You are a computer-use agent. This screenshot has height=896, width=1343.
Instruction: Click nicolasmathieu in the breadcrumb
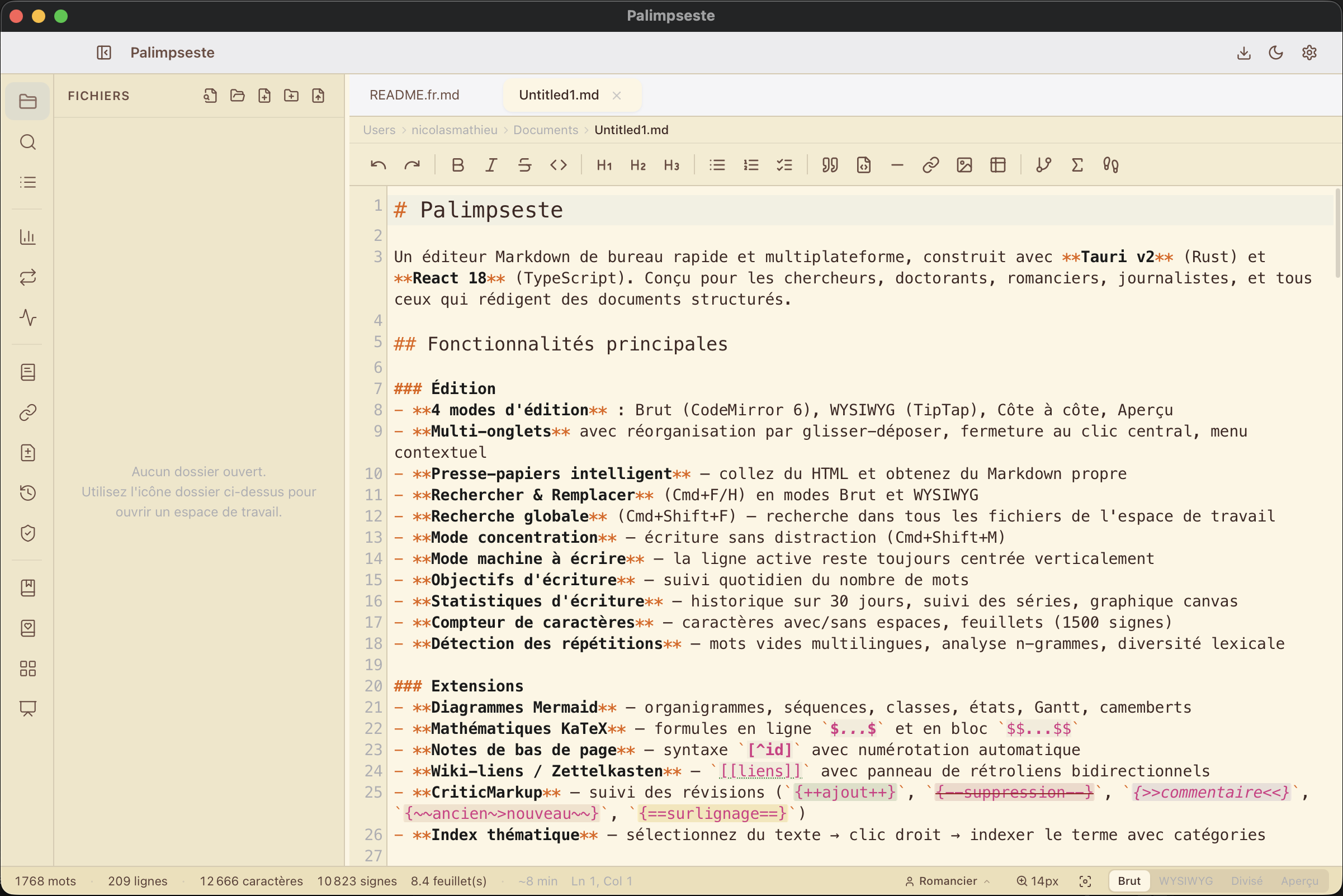455,130
